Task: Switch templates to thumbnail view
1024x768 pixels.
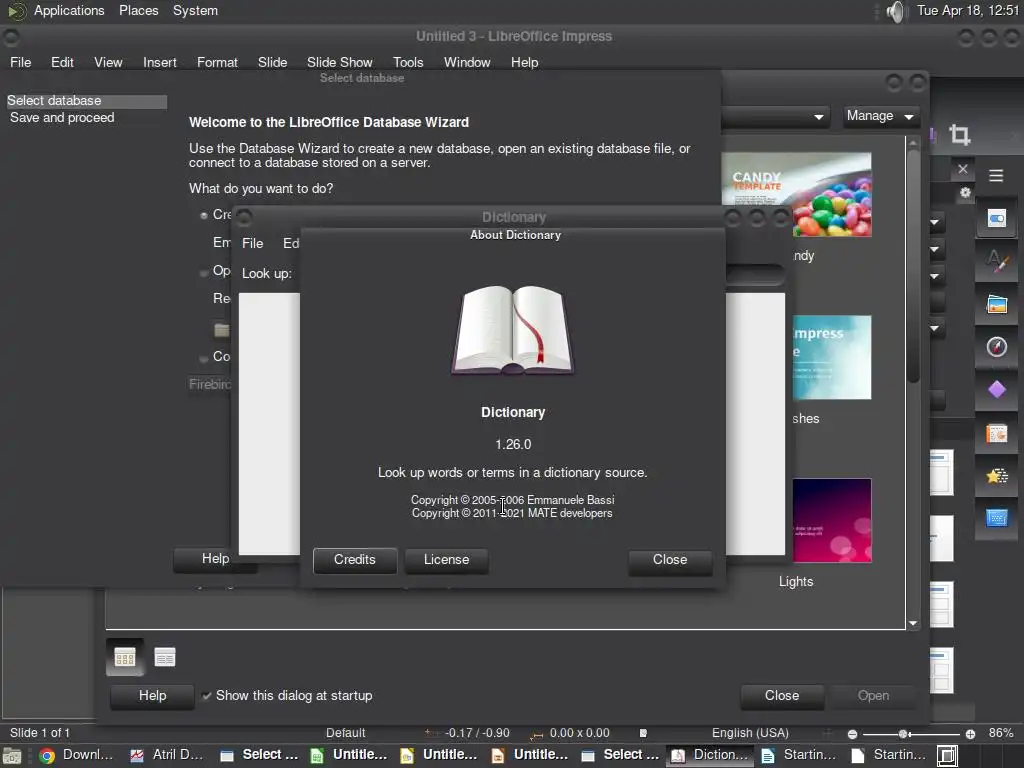Action: click(125, 656)
